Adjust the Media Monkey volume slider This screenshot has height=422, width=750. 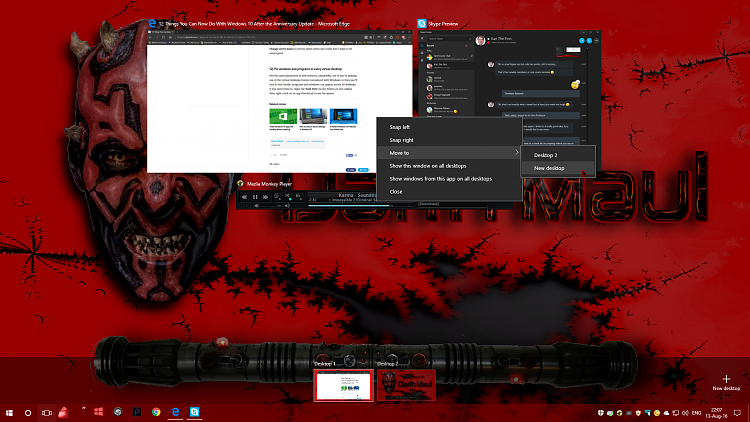(x=272, y=206)
